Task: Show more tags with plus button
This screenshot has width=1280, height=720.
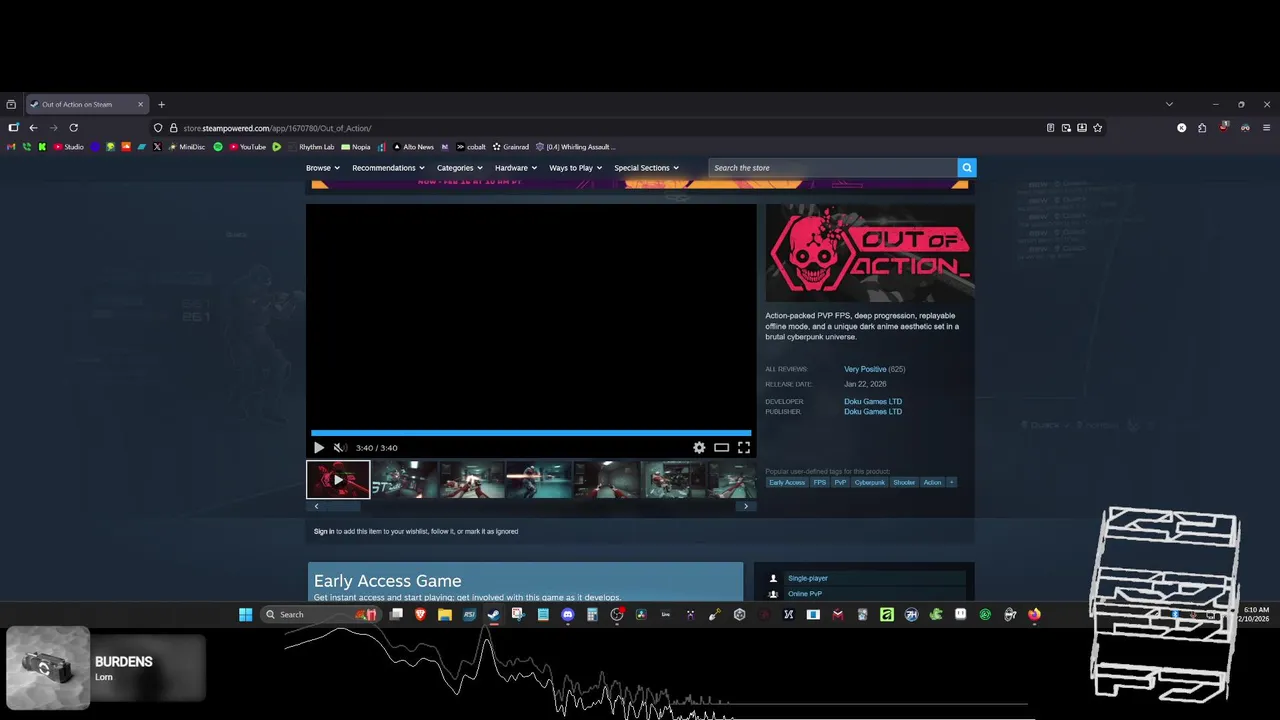Action: (x=951, y=482)
